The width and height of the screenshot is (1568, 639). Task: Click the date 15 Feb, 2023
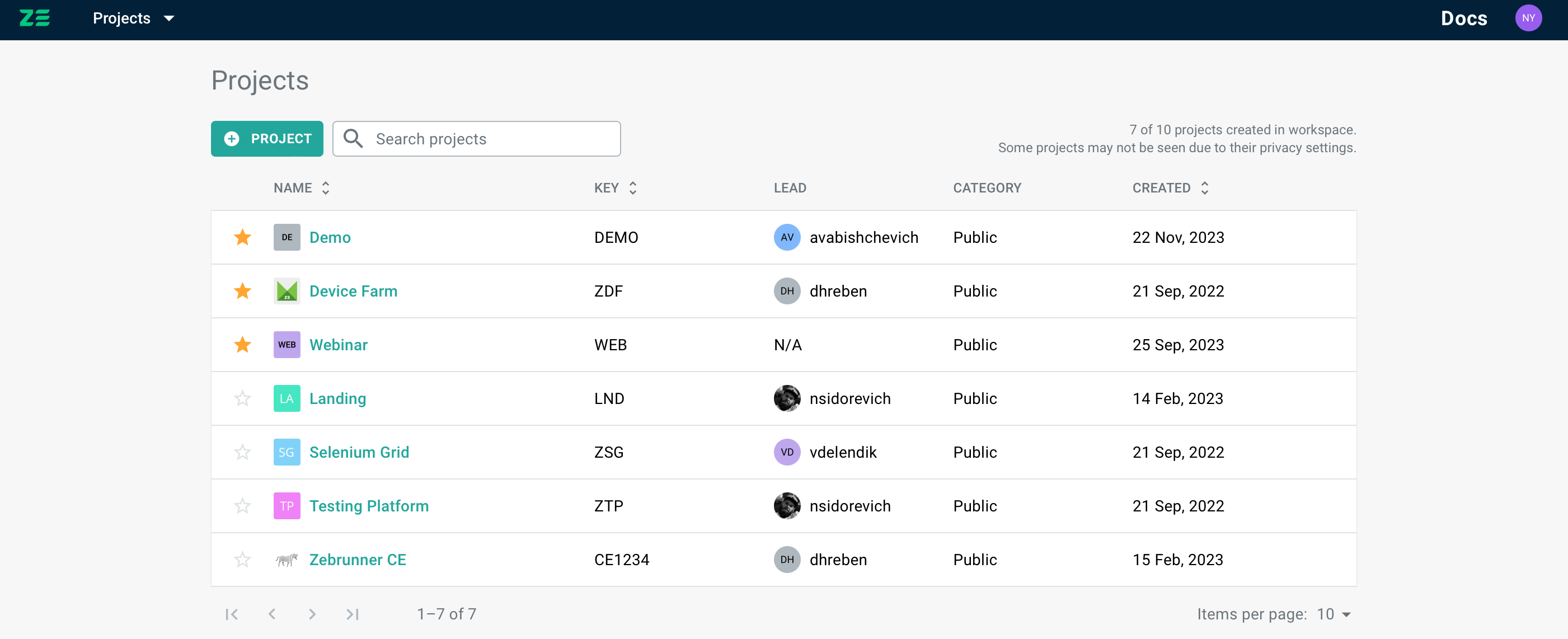pos(1177,560)
